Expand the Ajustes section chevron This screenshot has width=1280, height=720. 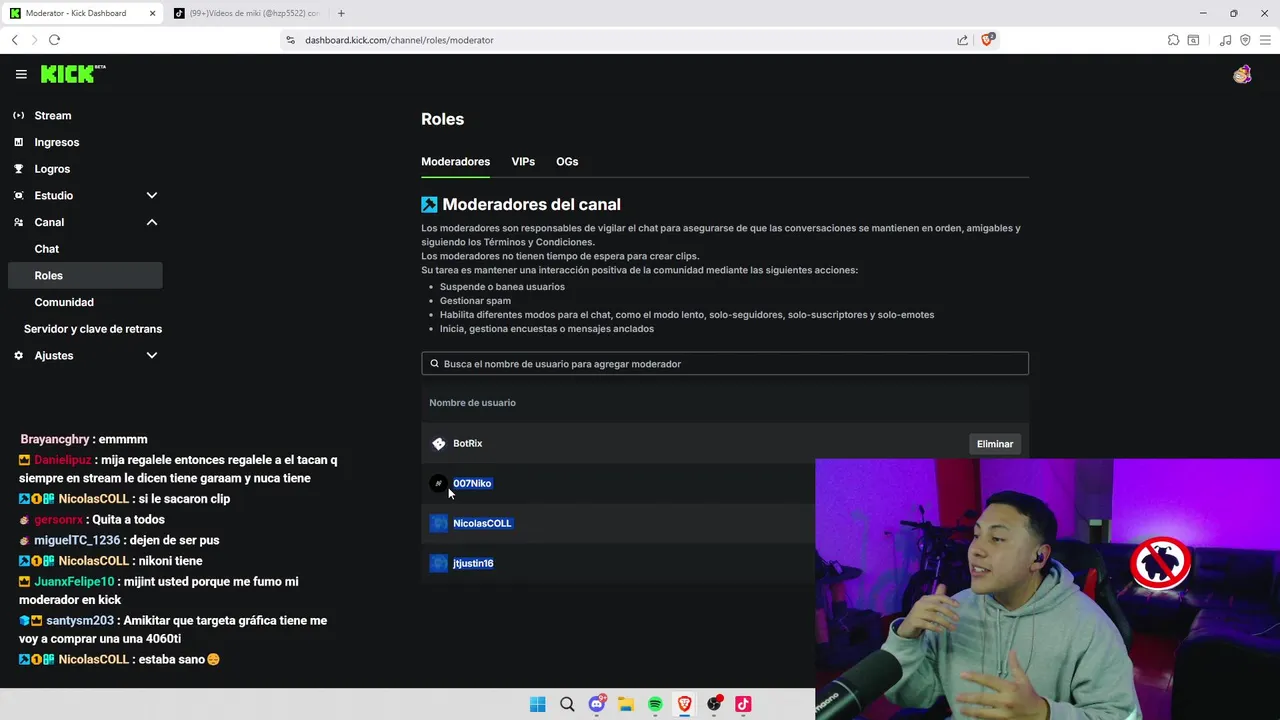[152, 355]
